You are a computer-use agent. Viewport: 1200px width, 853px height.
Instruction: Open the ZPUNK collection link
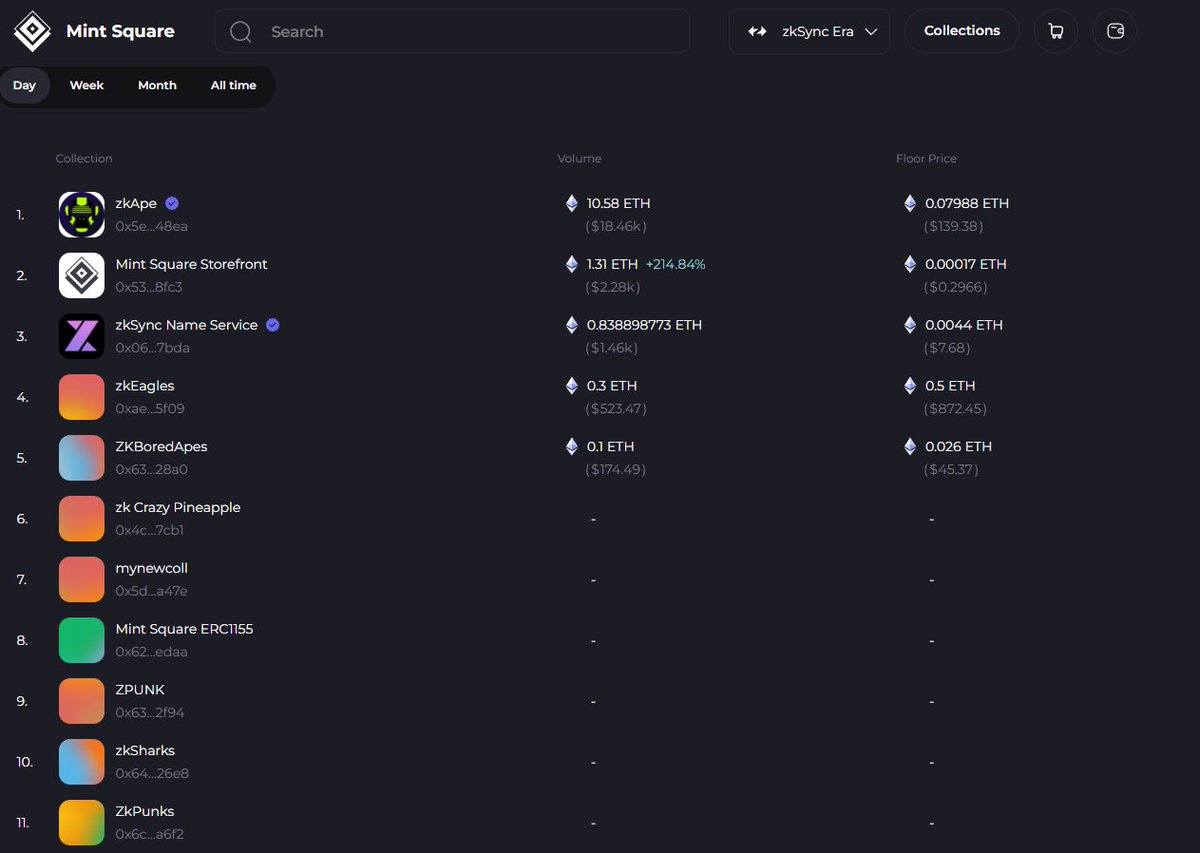click(140, 690)
